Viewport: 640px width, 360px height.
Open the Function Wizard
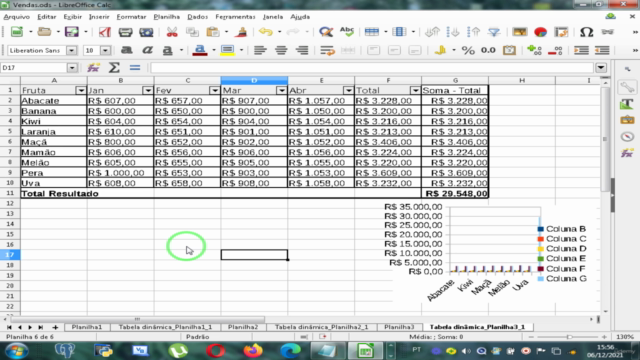93,68
